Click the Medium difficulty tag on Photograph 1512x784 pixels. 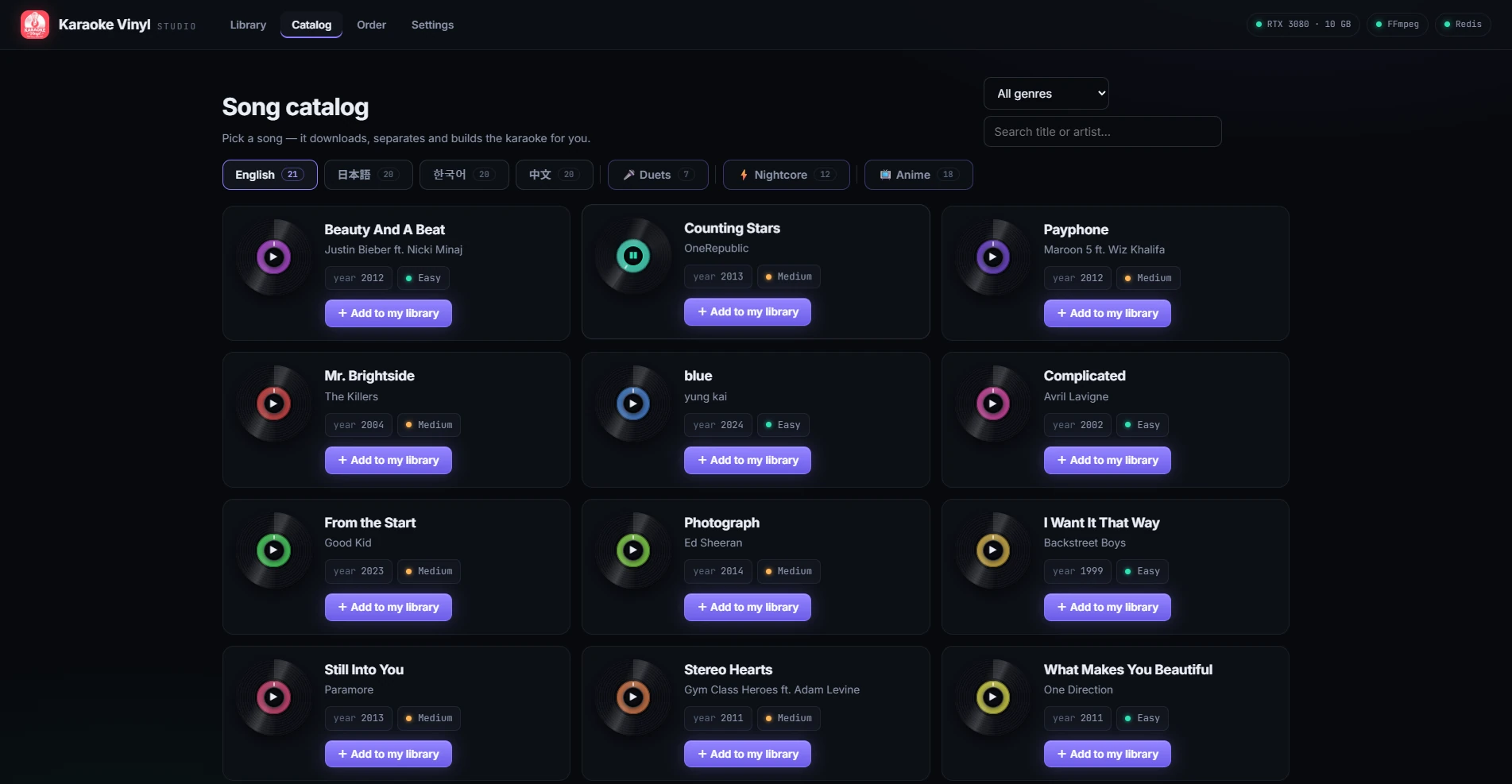pos(788,571)
